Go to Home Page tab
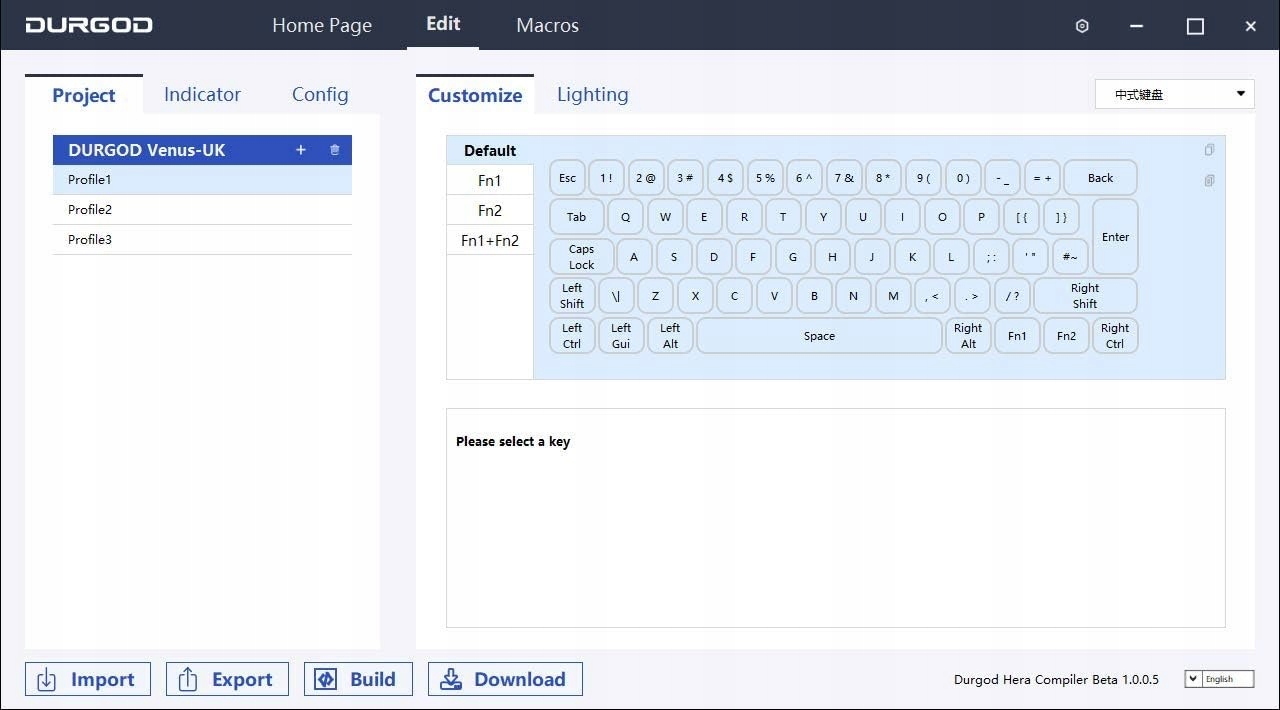The width and height of the screenshot is (1280, 710). click(x=322, y=25)
